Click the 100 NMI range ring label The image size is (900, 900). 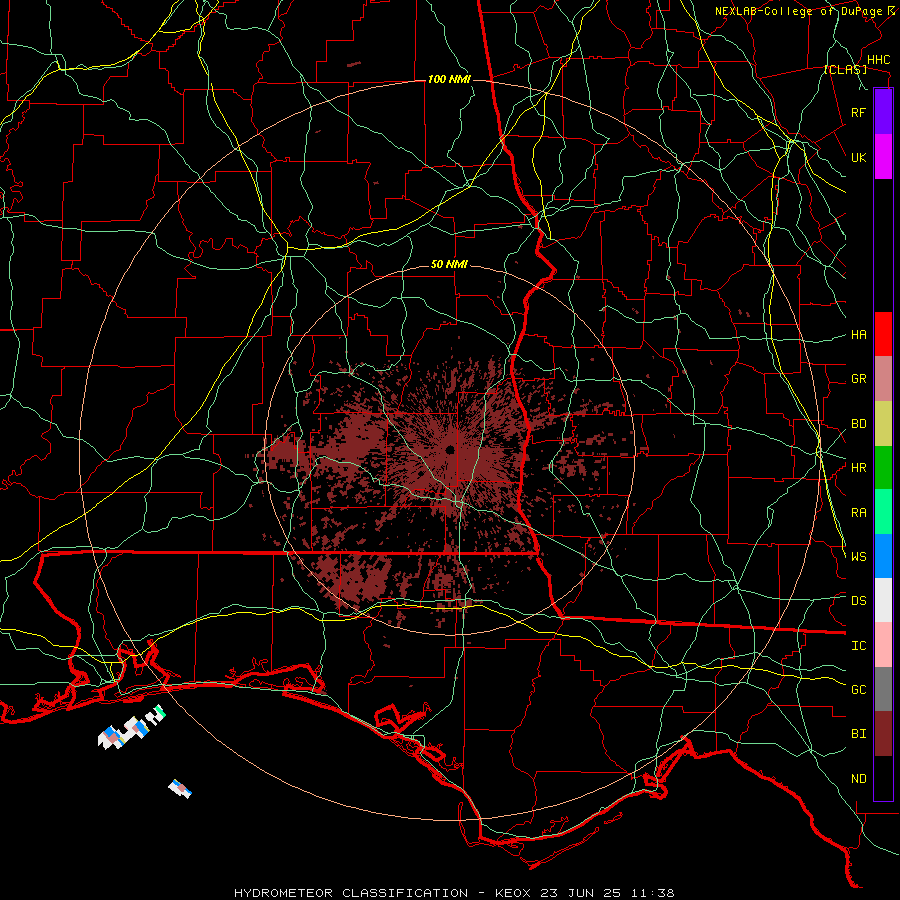[x=449, y=79]
